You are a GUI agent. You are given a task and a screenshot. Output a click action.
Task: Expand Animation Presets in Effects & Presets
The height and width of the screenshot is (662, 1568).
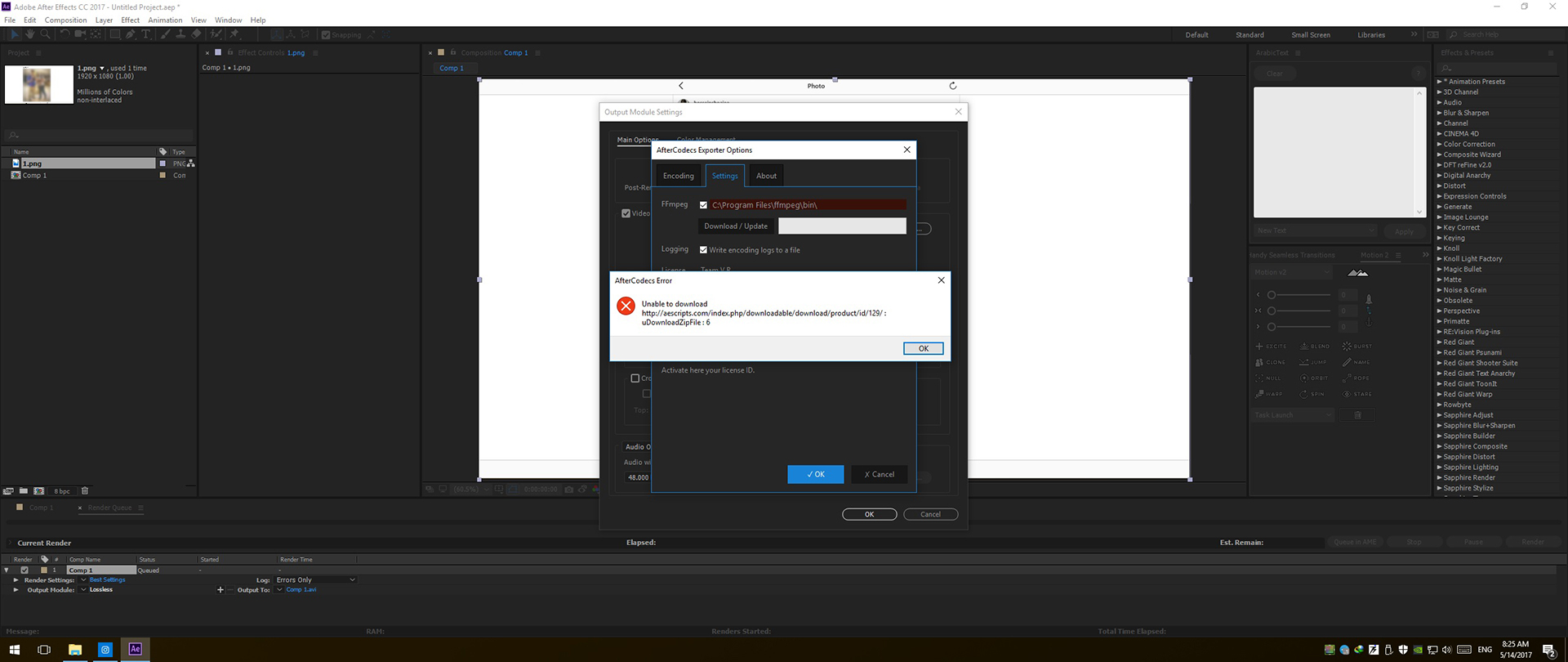pos(1439,82)
